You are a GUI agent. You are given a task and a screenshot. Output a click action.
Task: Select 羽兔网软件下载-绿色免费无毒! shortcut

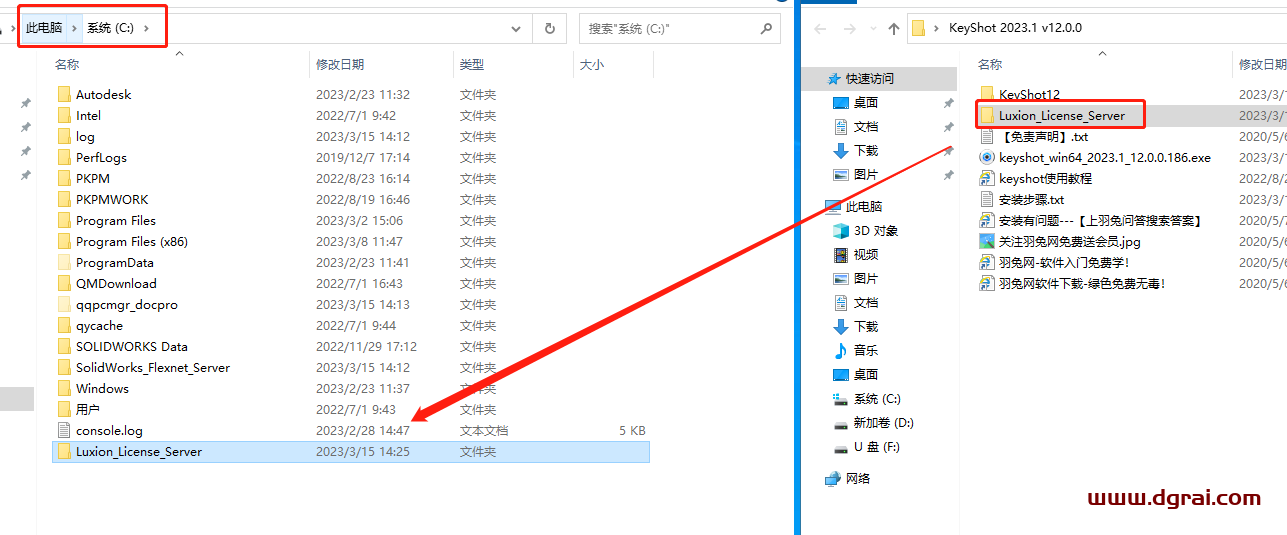[x=1082, y=283]
